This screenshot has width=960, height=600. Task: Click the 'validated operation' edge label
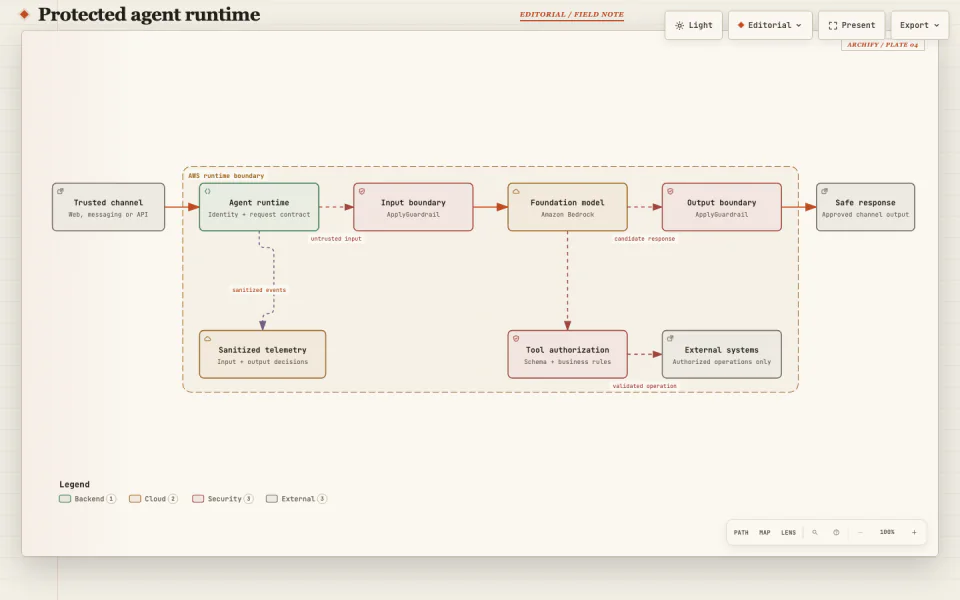[x=645, y=386]
